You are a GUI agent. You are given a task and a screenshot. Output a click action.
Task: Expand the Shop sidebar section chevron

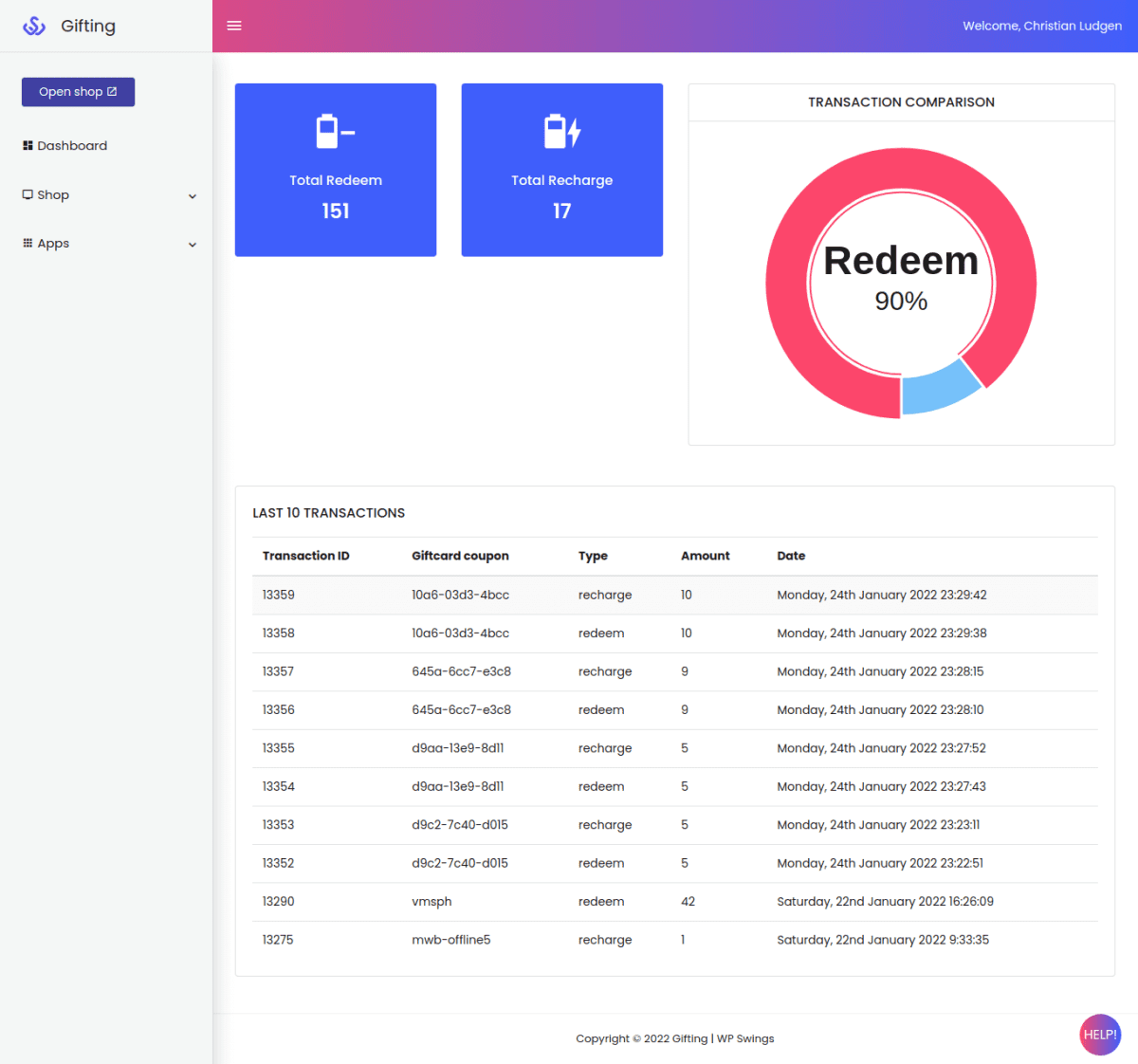click(193, 195)
